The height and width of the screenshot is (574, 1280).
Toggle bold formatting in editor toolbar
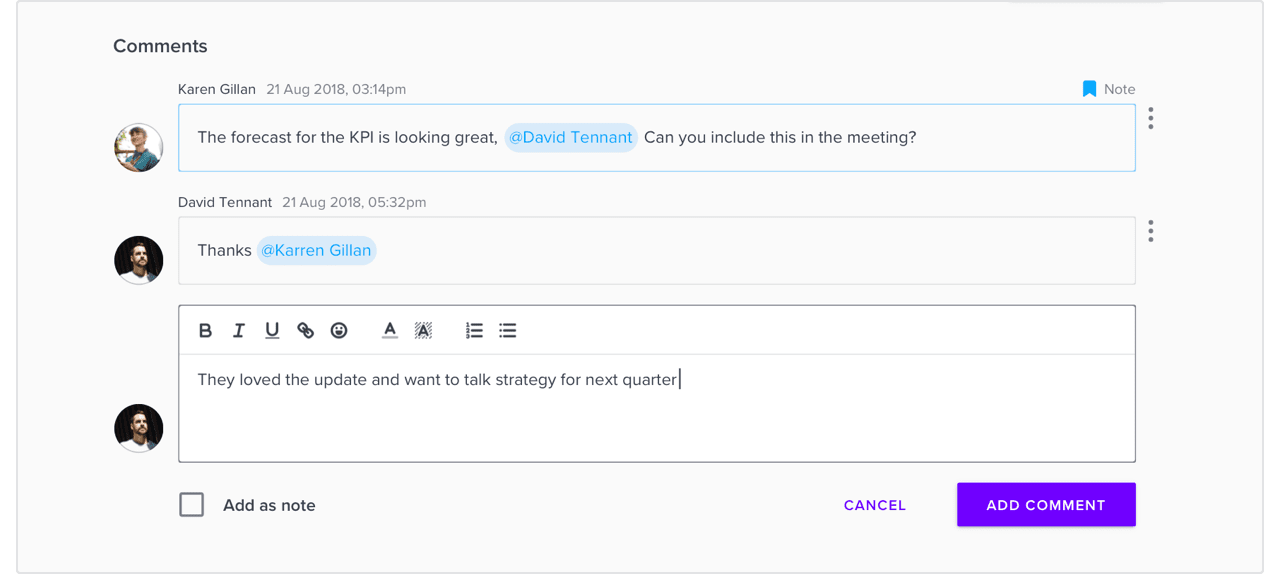coord(205,330)
